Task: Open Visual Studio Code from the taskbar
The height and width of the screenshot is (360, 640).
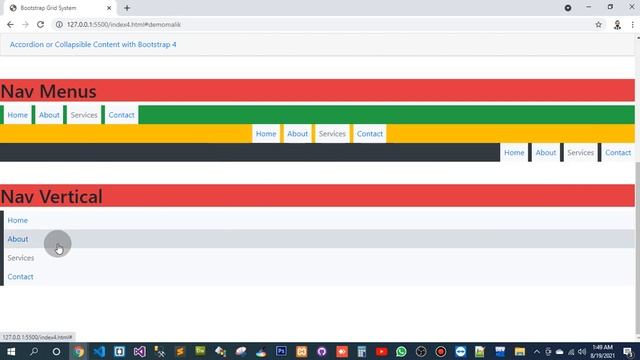Action: [99, 351]
